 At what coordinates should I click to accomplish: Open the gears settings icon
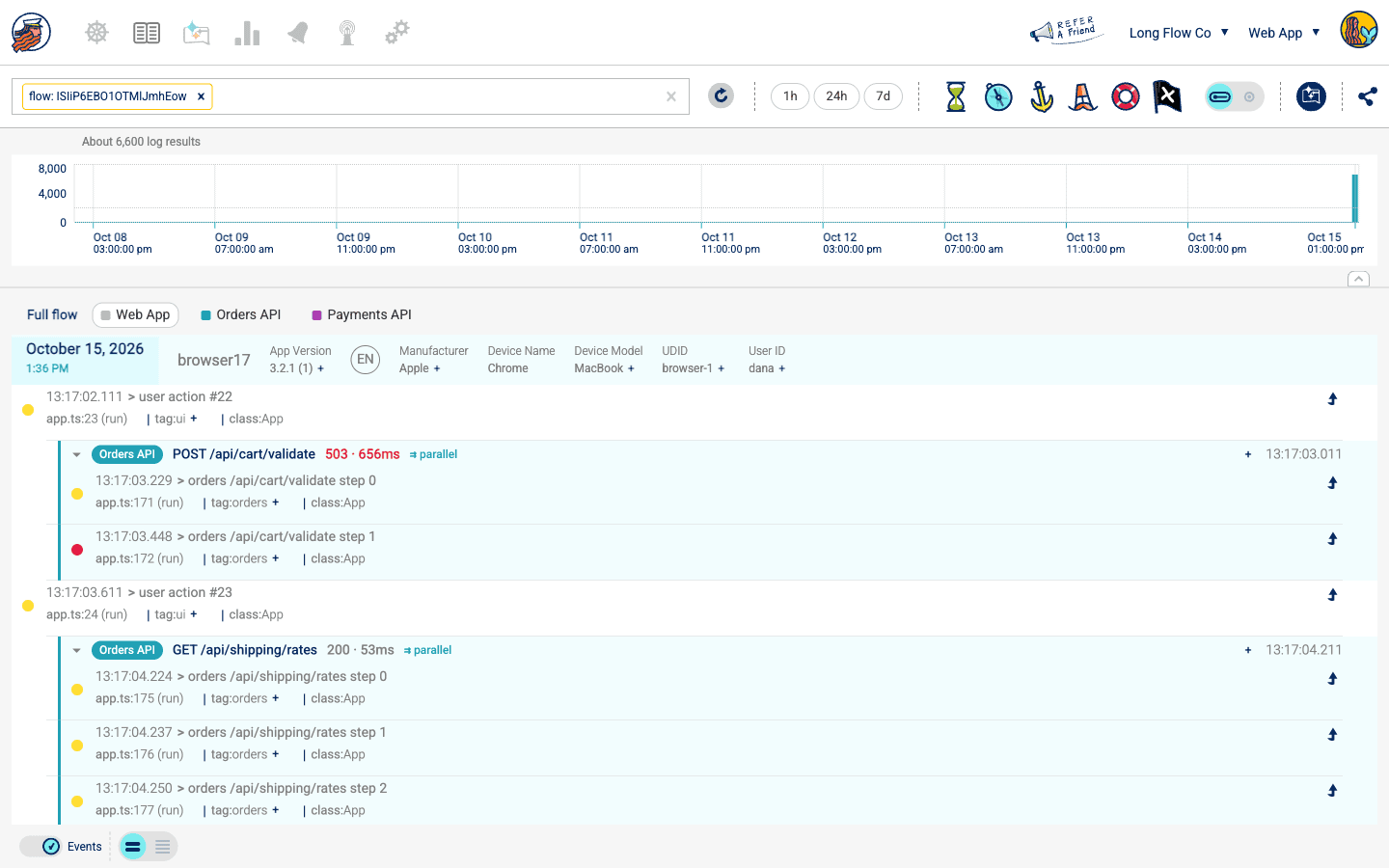[397, 33]
